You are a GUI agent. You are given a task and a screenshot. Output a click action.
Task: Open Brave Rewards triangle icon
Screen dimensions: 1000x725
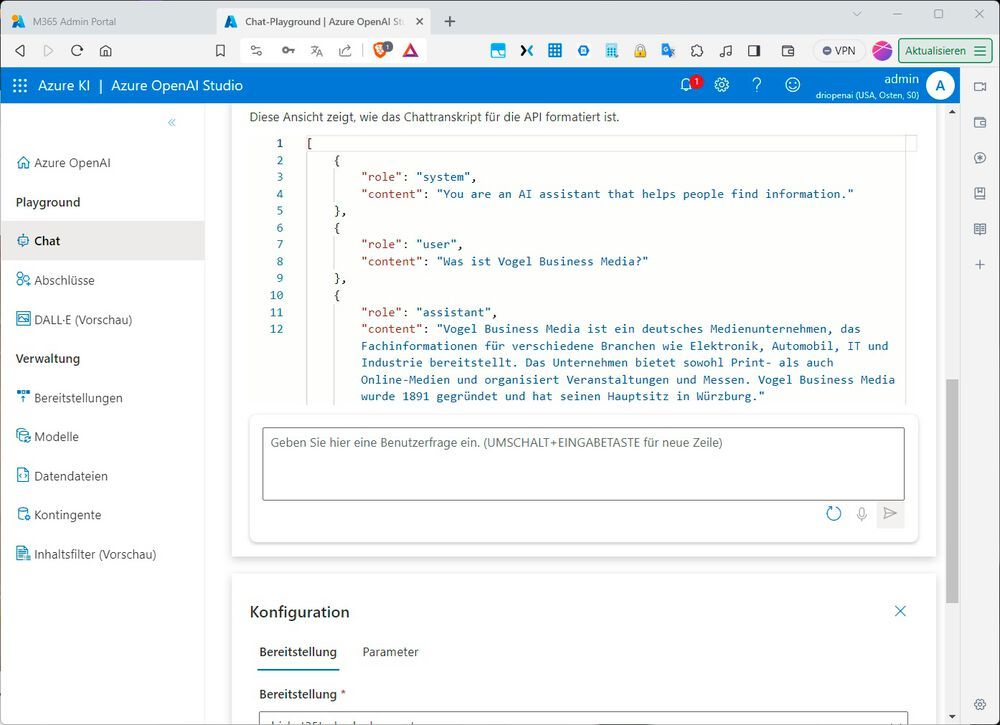(411, 50)
